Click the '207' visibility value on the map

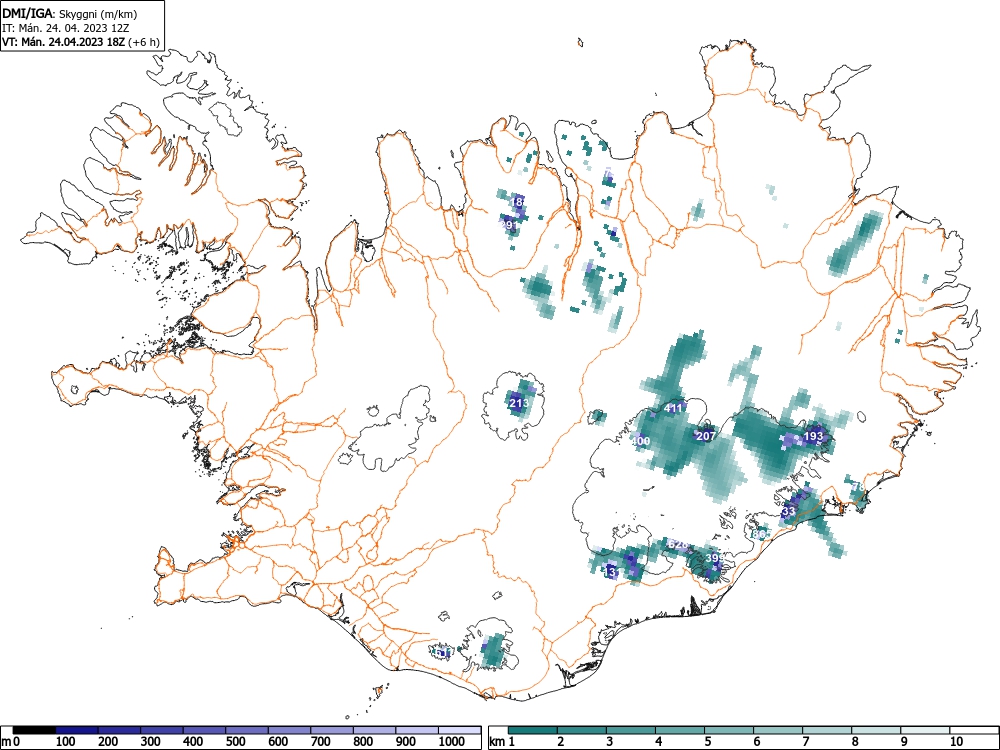coord(705,436)
